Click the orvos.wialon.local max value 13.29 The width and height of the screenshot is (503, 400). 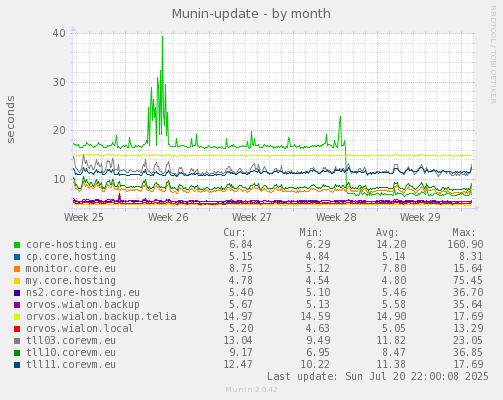(x=468, y=328)
